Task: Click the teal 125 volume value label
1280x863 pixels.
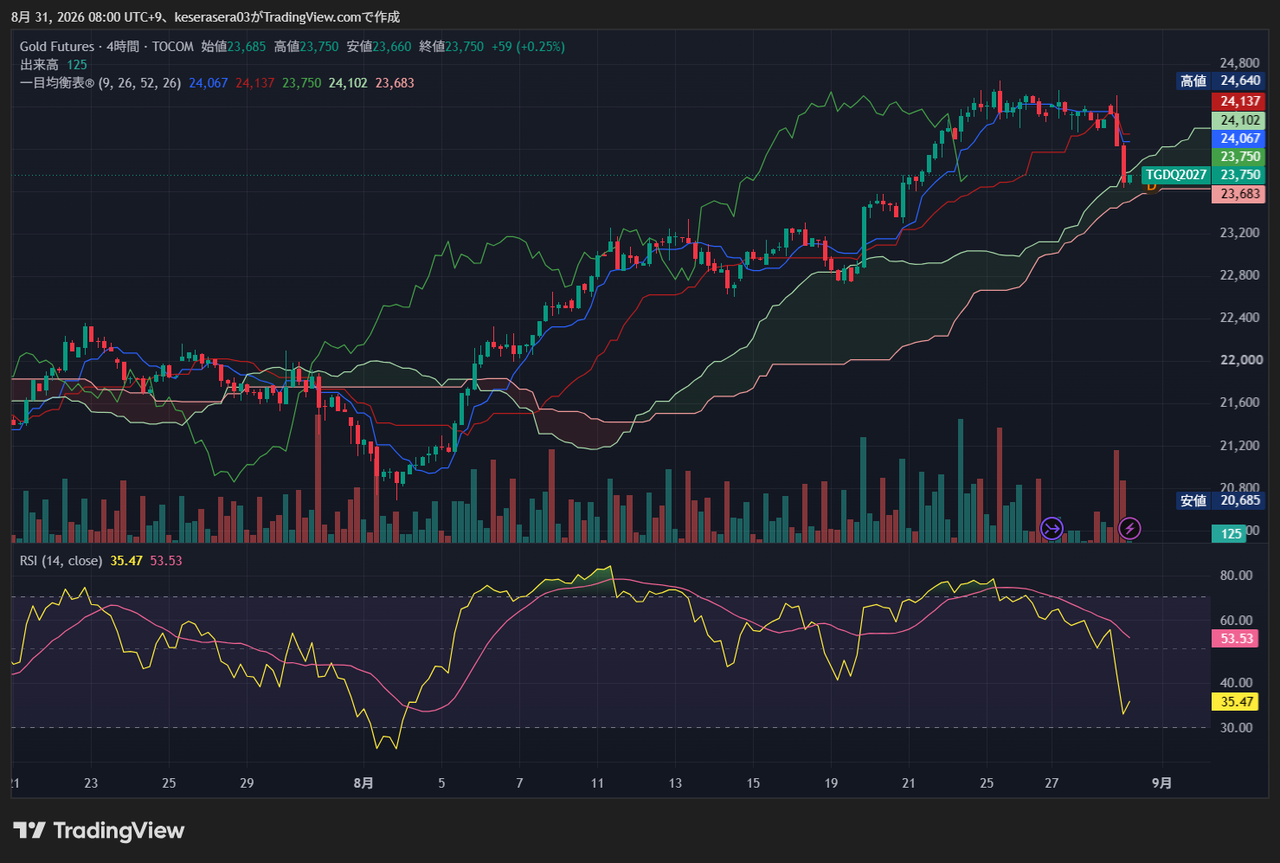Action: (x=1228, y=534)
